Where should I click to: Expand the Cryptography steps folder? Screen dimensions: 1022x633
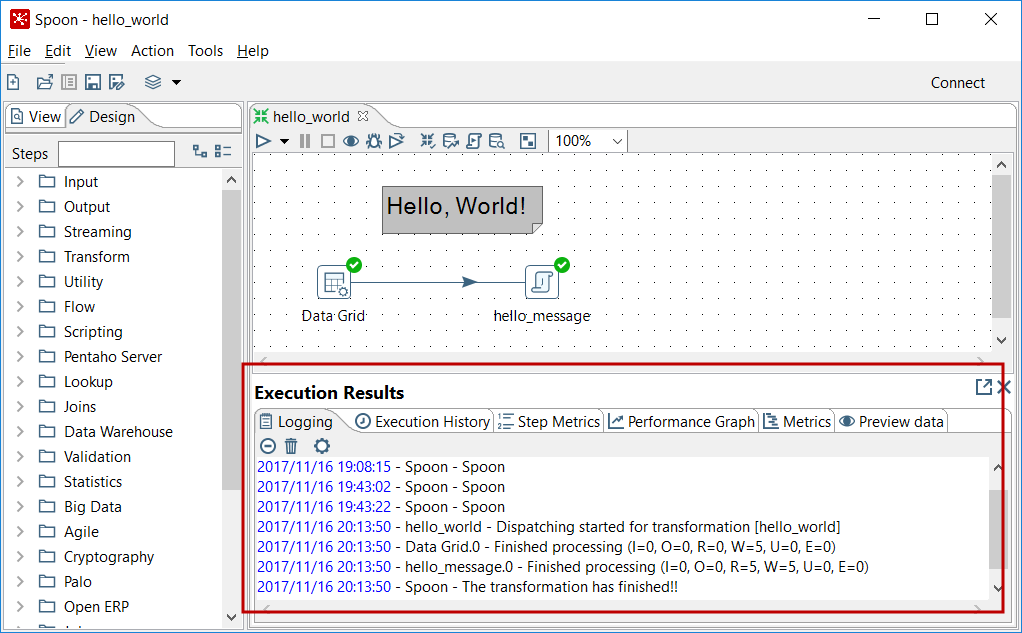(20, 557)
